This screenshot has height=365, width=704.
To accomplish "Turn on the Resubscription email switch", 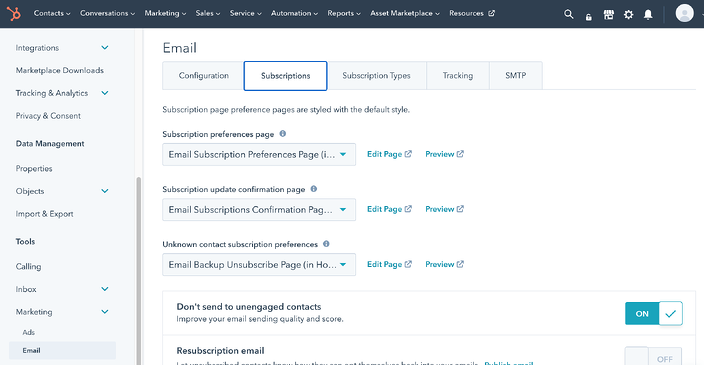I will point(653,357).
